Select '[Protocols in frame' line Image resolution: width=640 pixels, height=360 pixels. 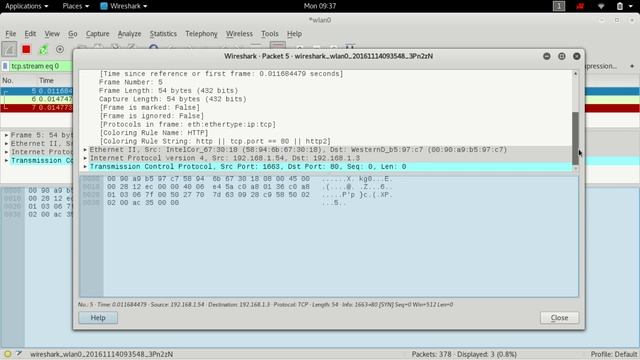pyautogui.click(x=187, y=124)
